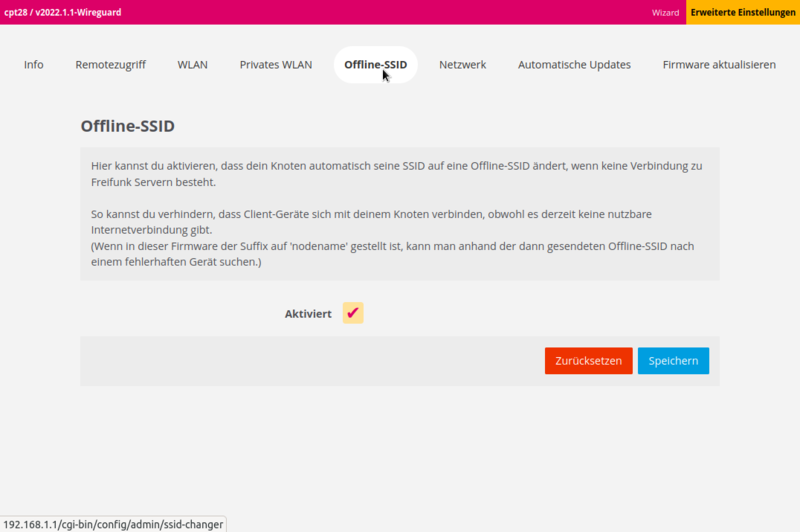The height and width of the screenshot is (532, 800).
Task: Click the status bar URL ending in ssid-changer
Action: [x=112, y=524]
